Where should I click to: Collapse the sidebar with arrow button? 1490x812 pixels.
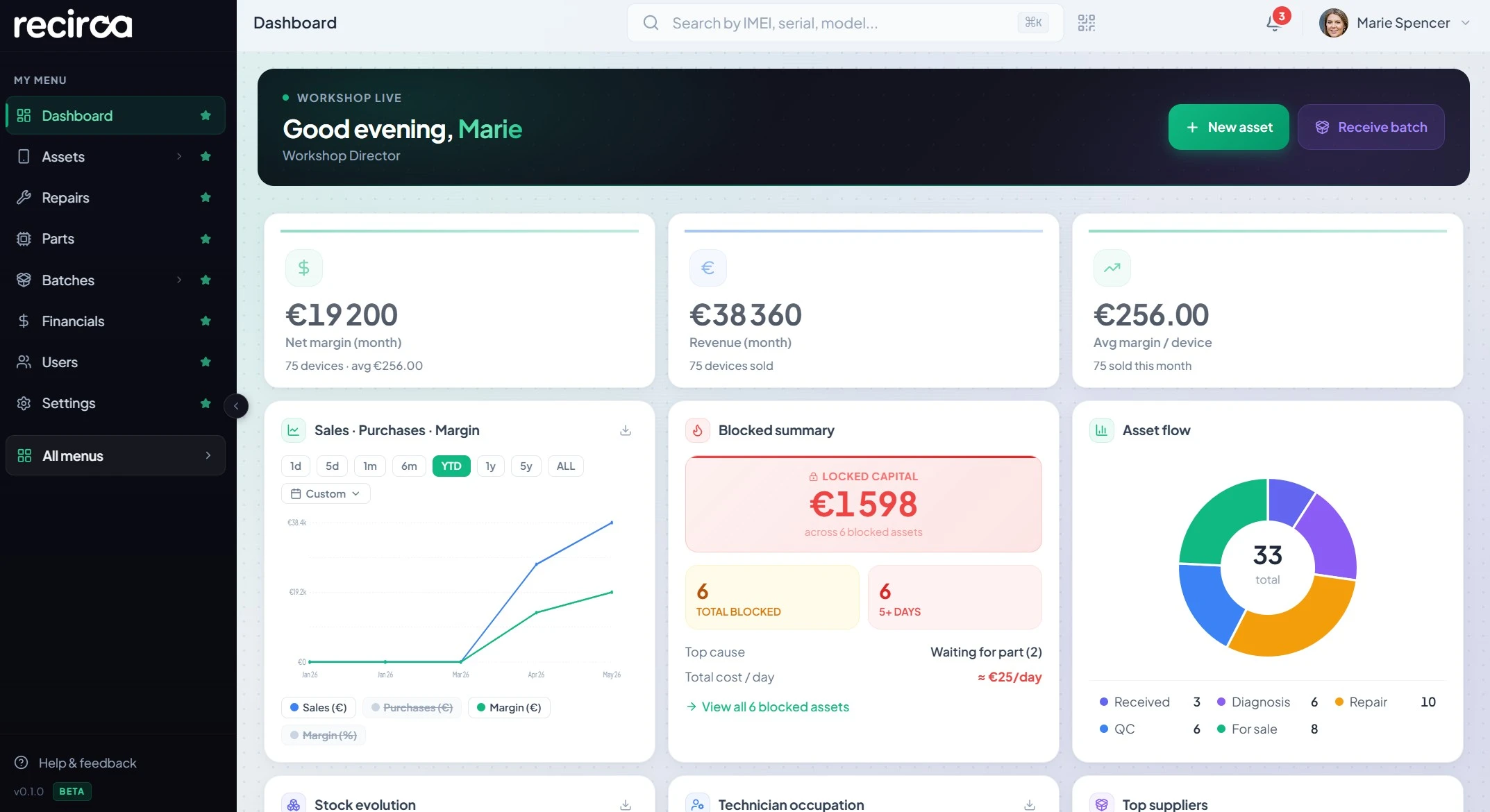(x=236, y=406)
